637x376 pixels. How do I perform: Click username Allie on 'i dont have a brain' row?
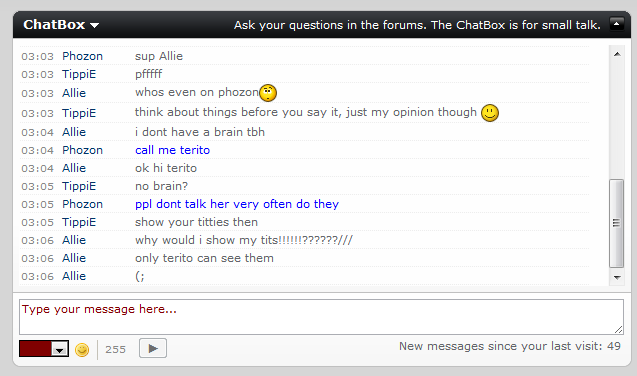pos(74,132)
